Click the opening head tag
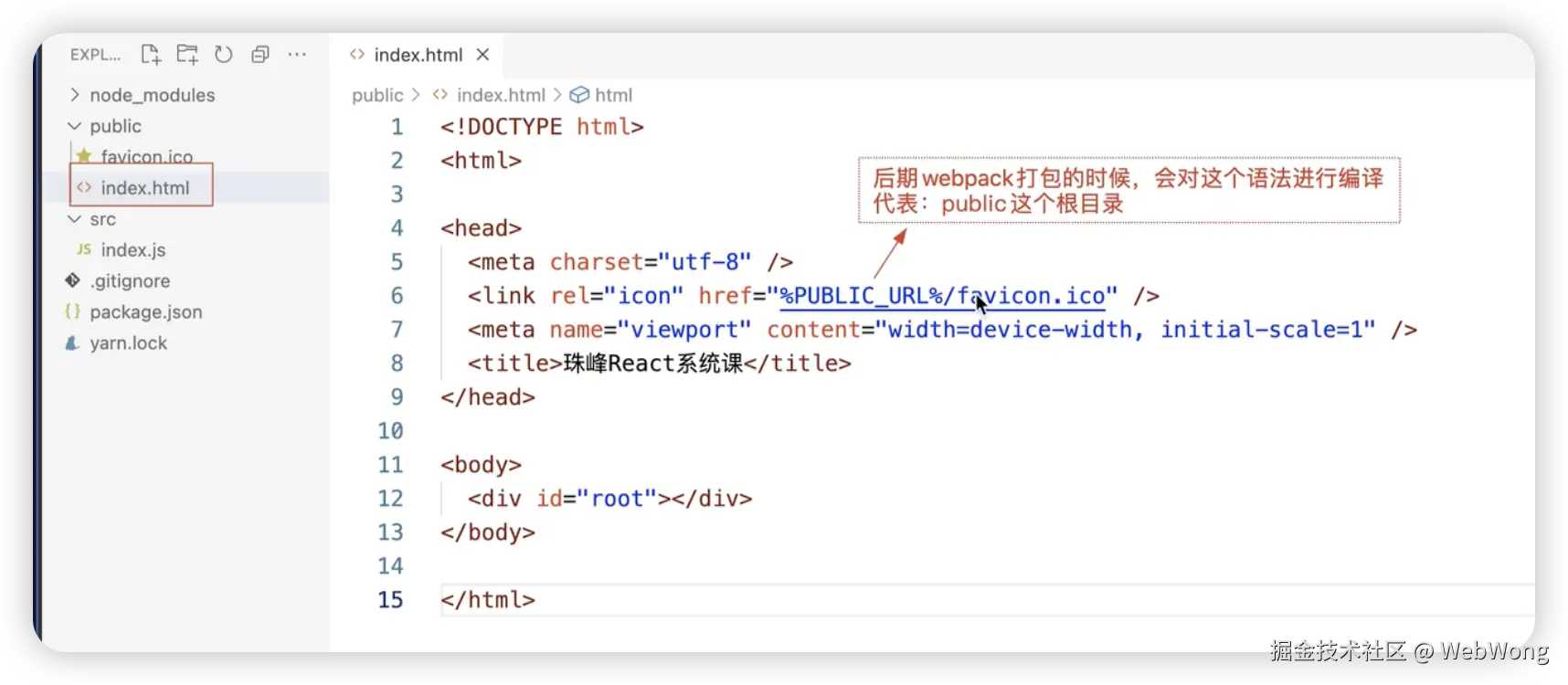Viewport: 1568px width, 685px height. (x=481, y=228)
